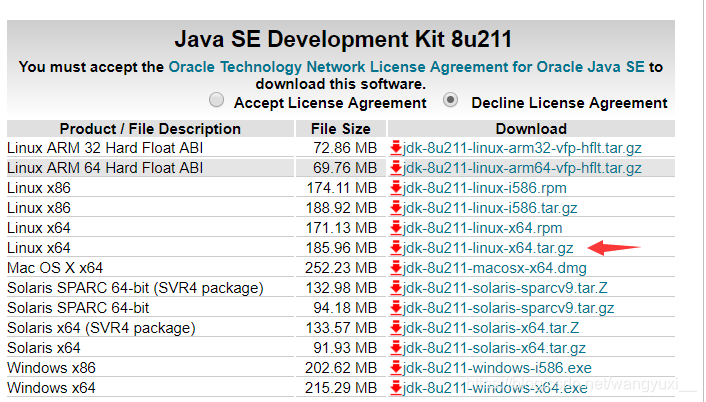Click the 171.13 MB file size
Image resolution: width=706 pixels, height=402 pixels.
click(x=342, y=228)
